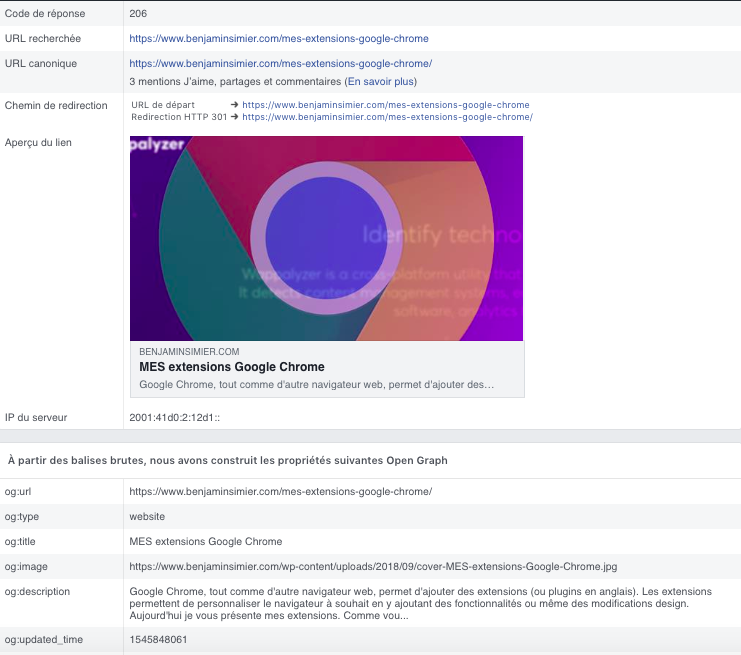Open the URL de départ link
Image resolution: width=741 pixels, height=655 pixels.
pos(386,105)
